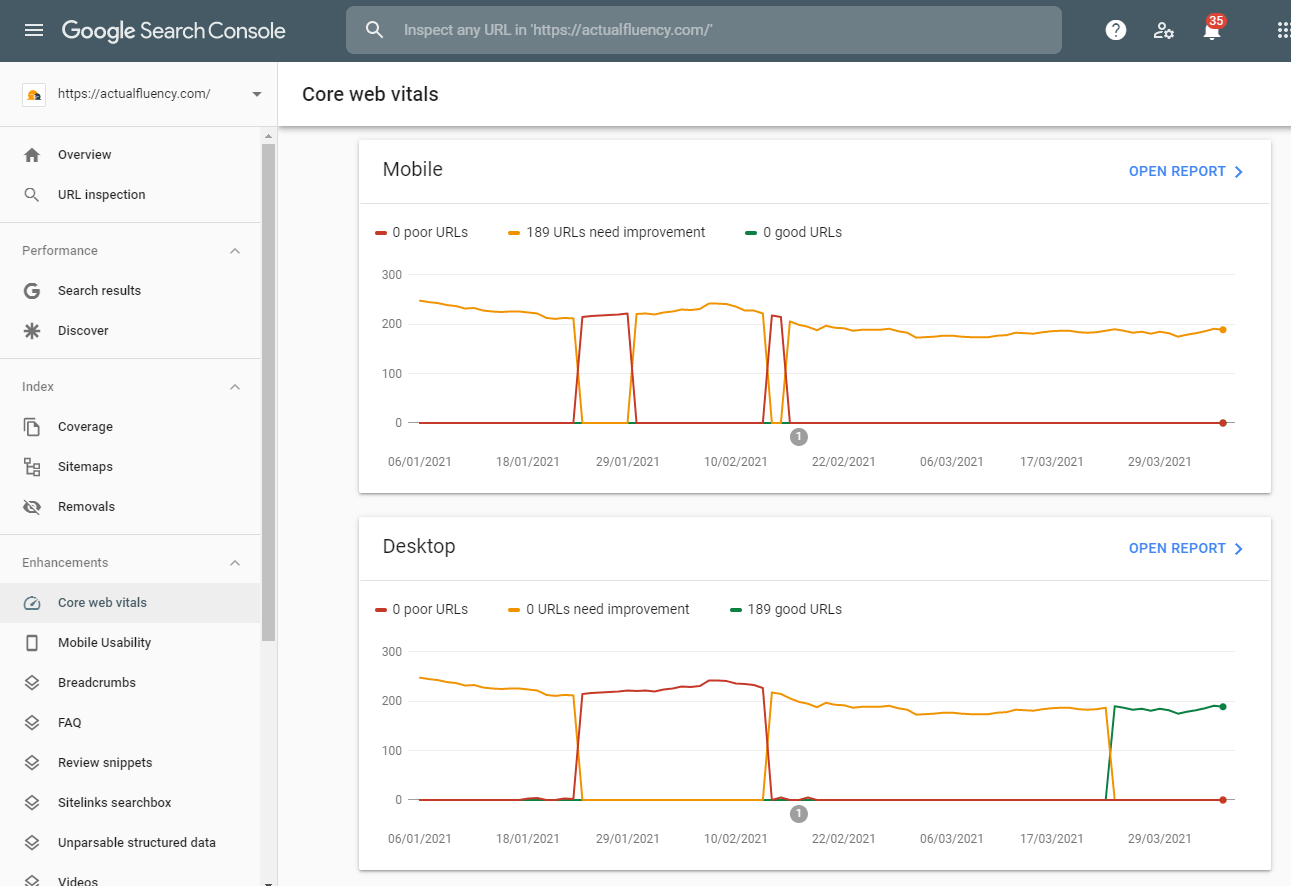
Task: Click the search magnifier icon
Action: [x=374, y=30]
